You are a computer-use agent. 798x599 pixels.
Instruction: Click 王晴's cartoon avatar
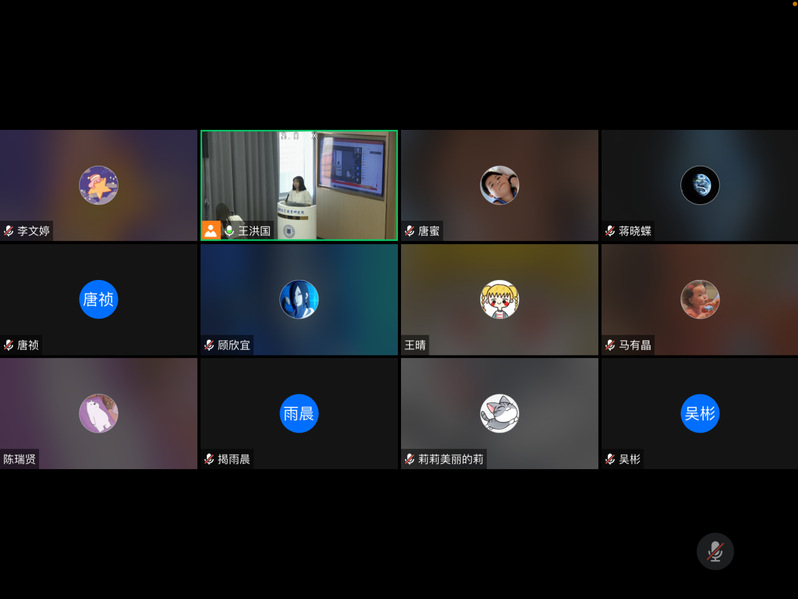499,299
